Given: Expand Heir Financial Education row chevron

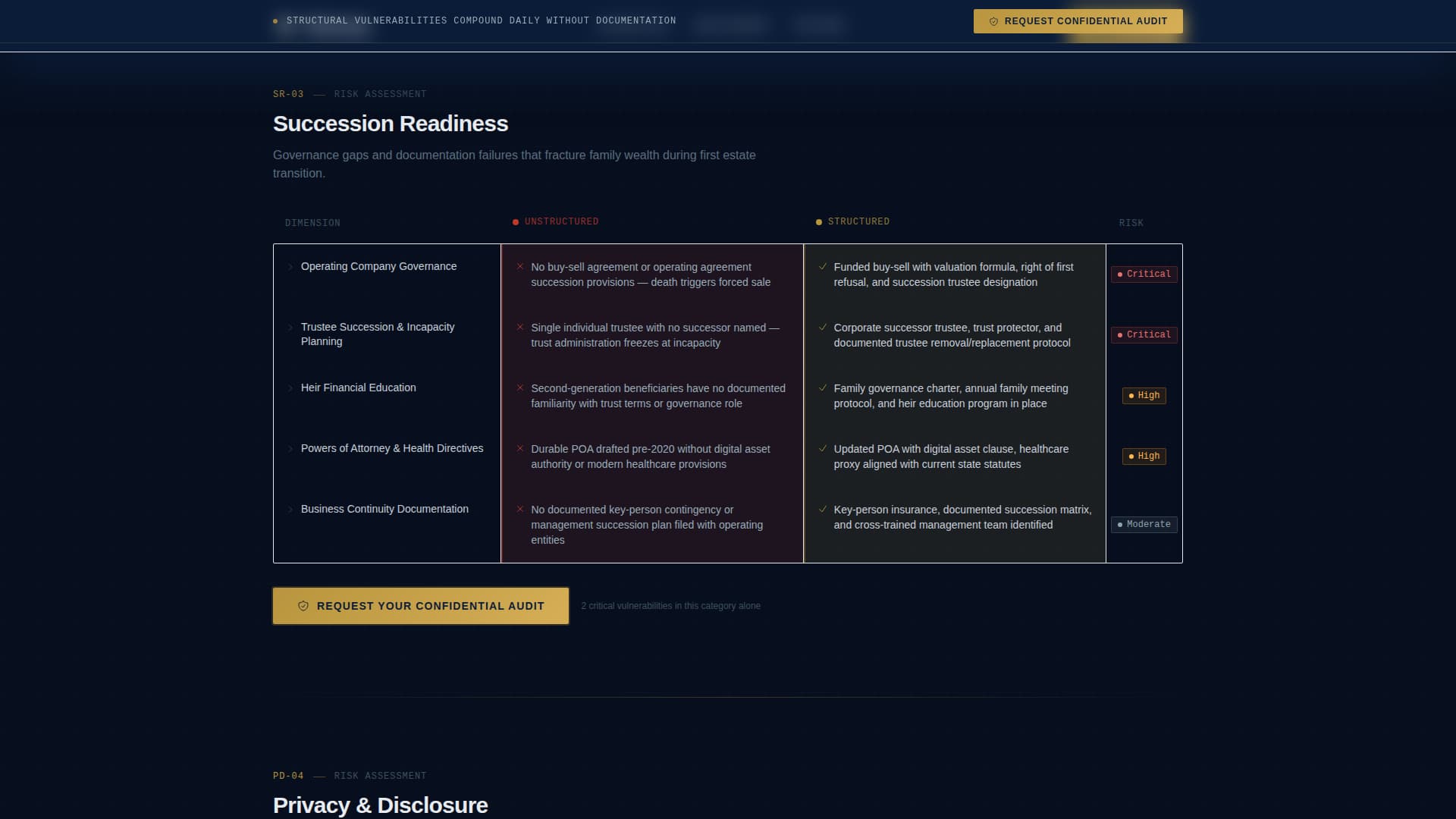Looking at the screenshot, I should point(290,388).
